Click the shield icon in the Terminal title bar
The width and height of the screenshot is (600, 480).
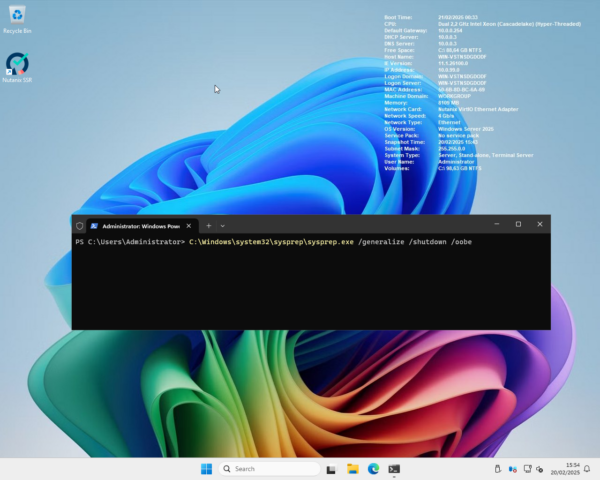80,225
